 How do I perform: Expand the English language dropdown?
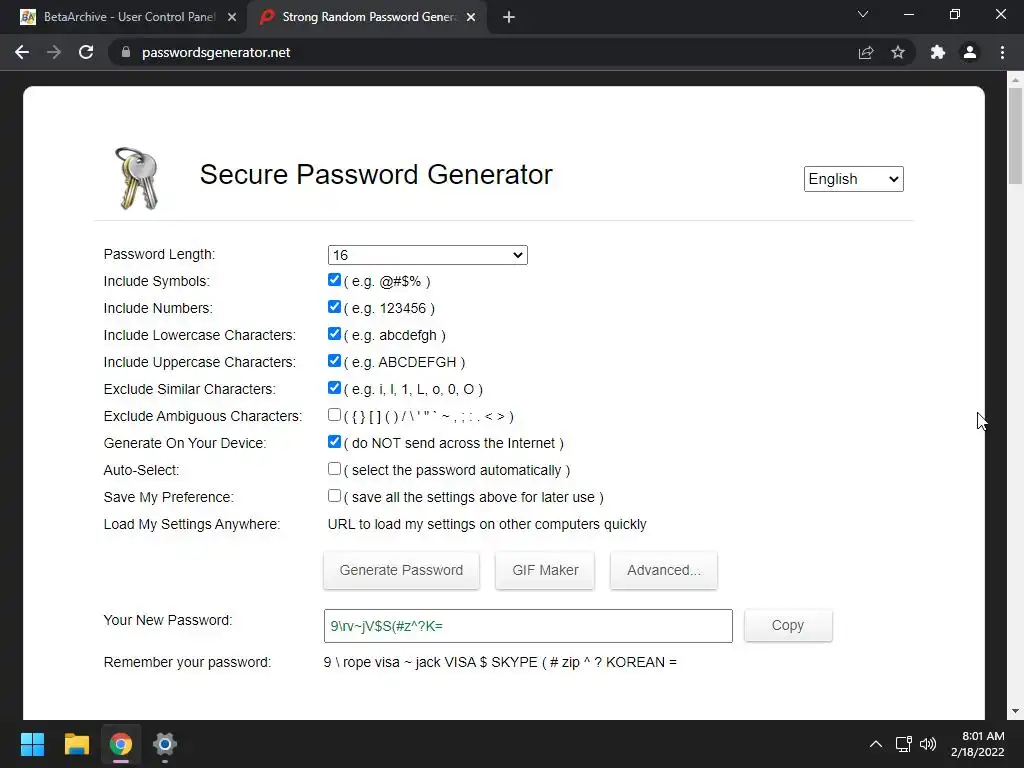click(x=853, y=179)
